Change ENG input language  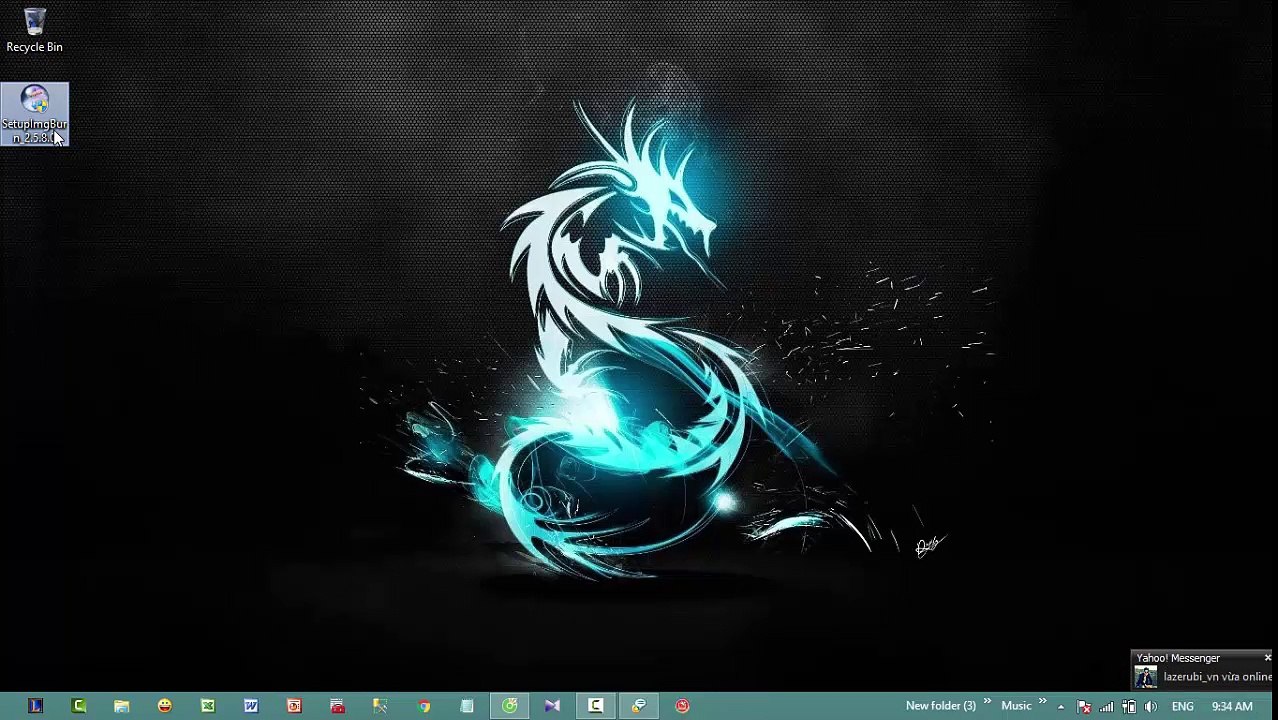coord(1183,707)
